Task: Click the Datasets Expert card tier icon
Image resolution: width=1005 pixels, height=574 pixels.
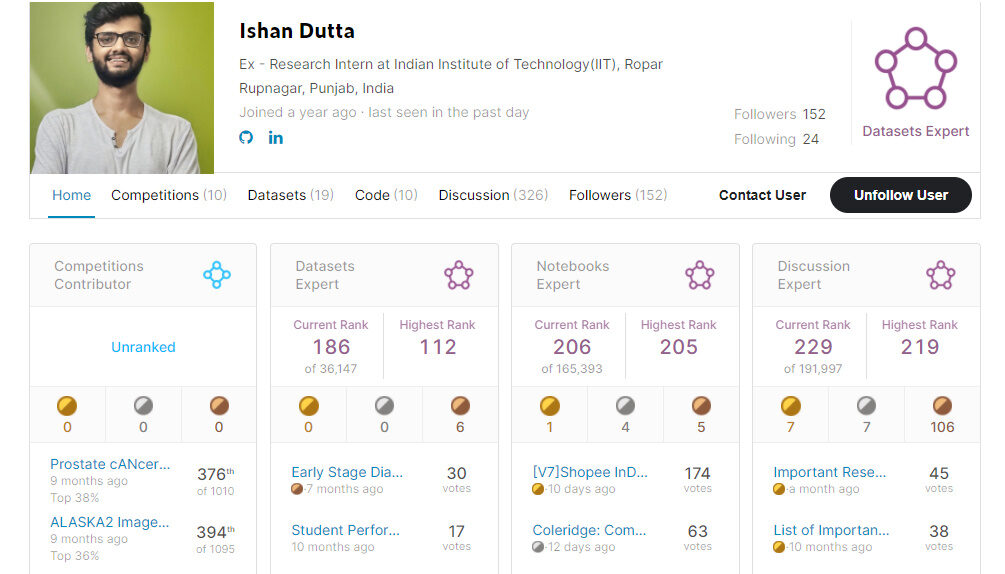Action: 458,275
